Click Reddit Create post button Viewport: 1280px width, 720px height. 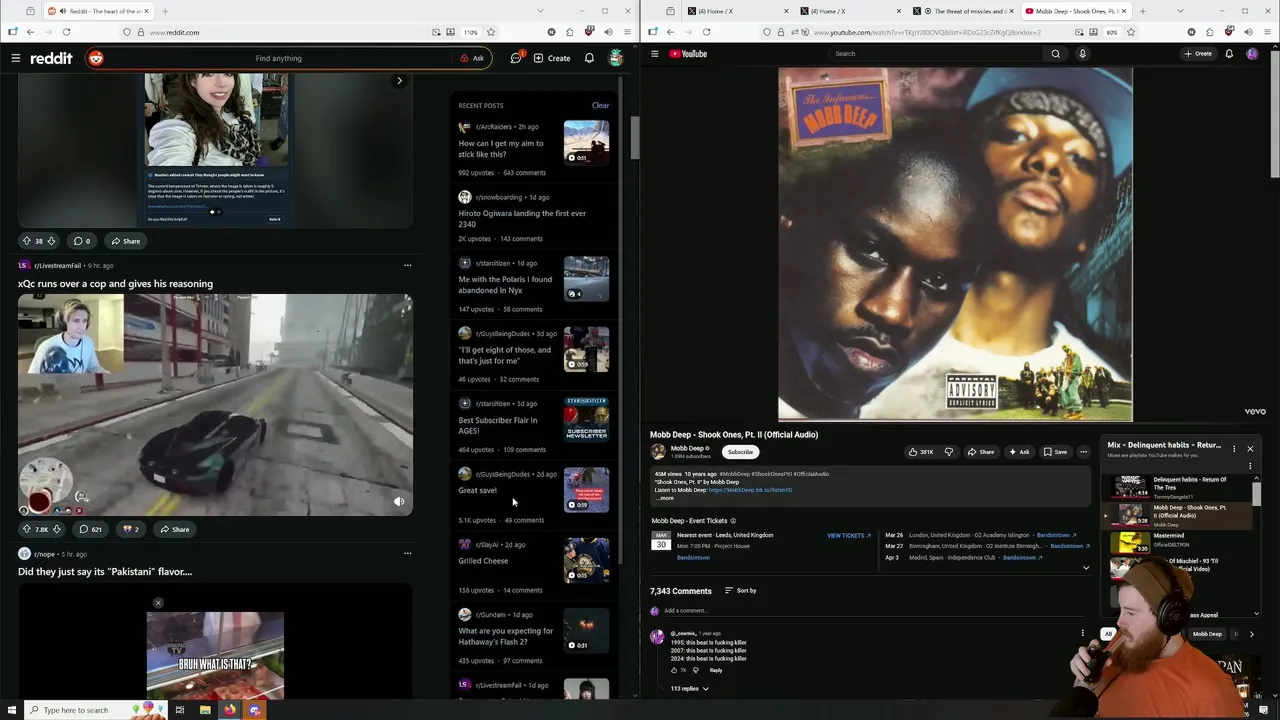552,58
